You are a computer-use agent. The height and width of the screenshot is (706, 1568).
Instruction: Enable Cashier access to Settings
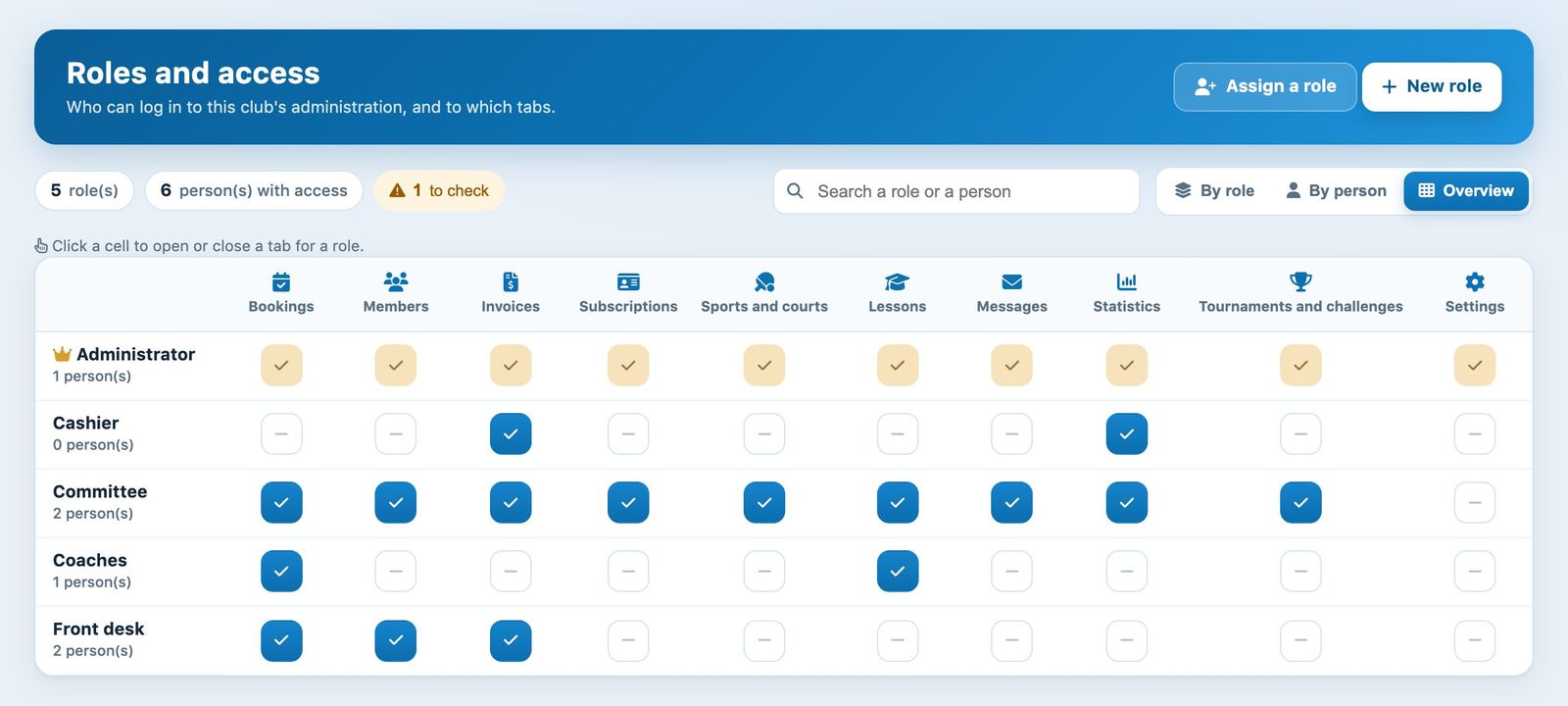[1475, 433]
